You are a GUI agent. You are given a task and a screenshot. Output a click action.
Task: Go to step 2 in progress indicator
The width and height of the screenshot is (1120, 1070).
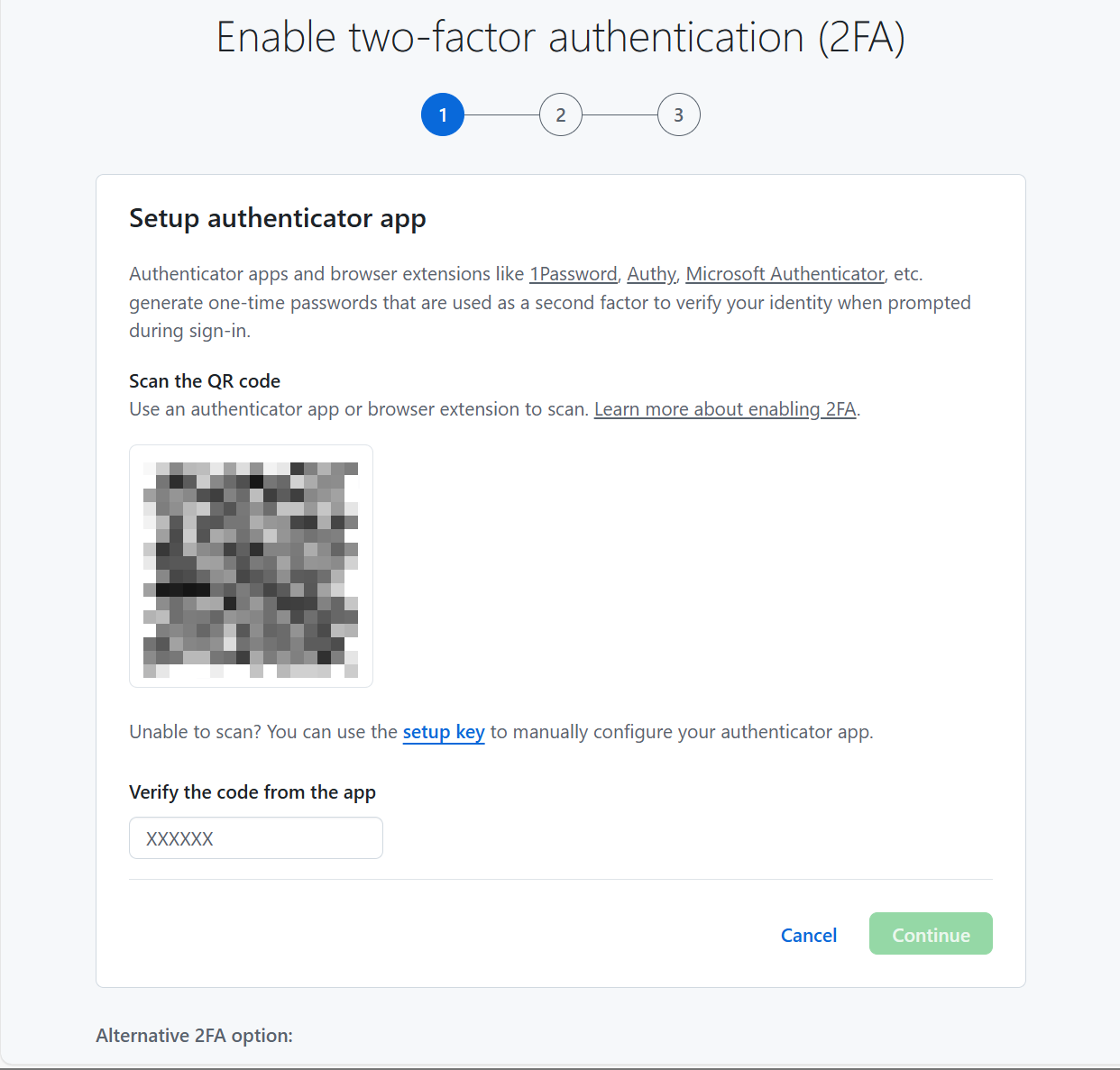[x=561, y=114]
